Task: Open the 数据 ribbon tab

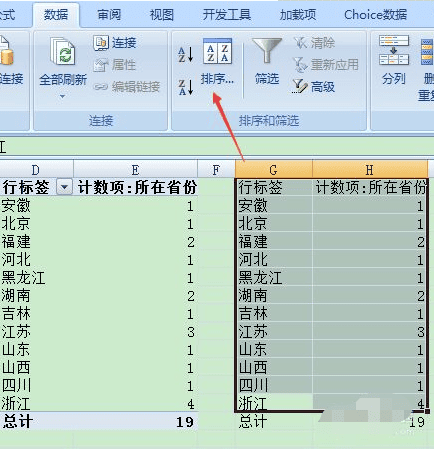Action: (x=56, y=15)
